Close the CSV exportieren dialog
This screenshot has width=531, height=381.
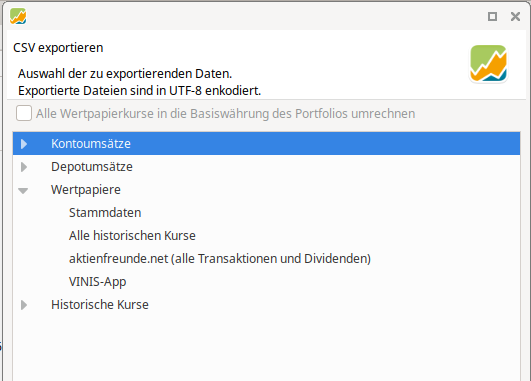515,16
